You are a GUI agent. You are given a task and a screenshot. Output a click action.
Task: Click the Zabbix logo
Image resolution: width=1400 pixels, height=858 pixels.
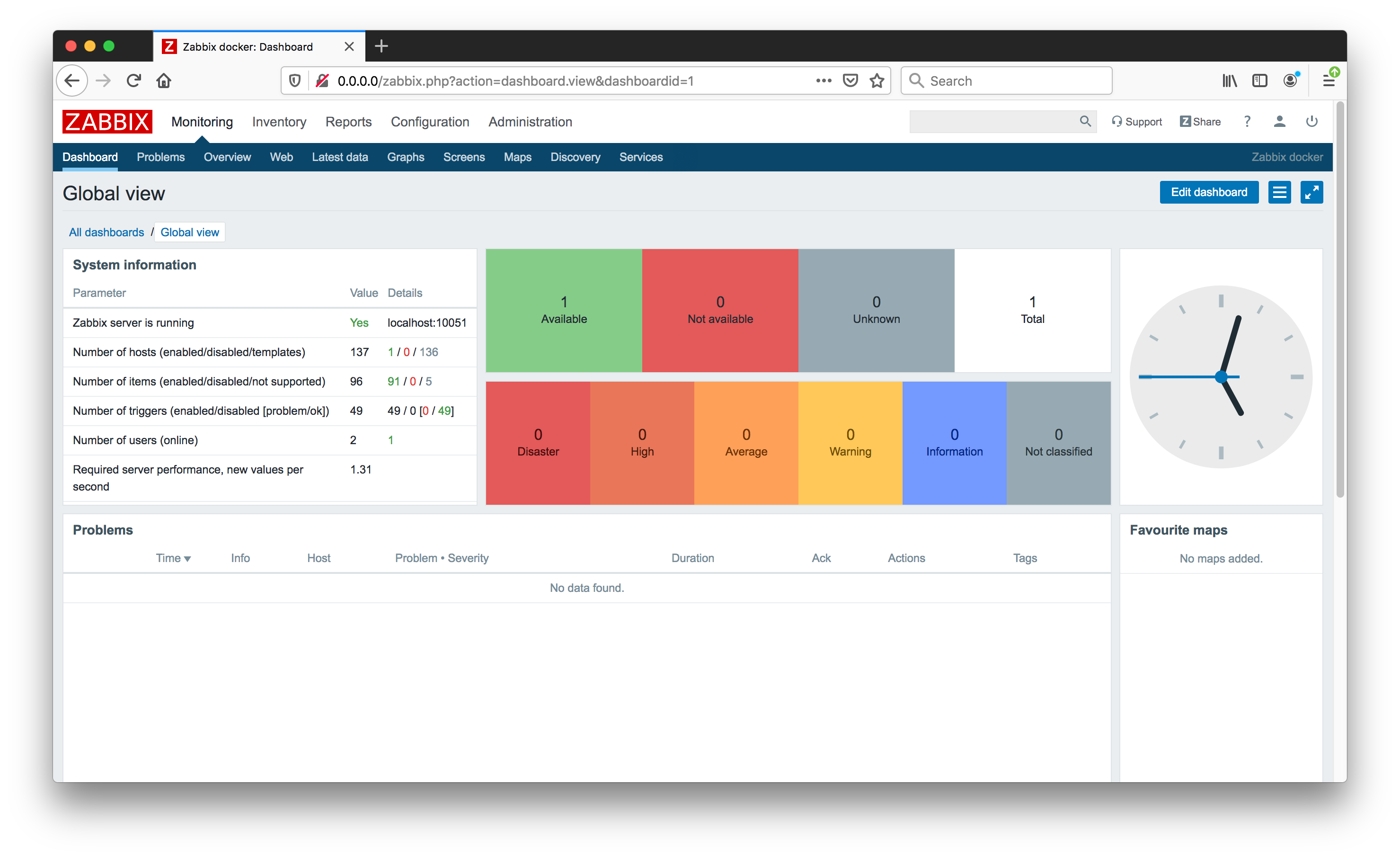point(107,122)
